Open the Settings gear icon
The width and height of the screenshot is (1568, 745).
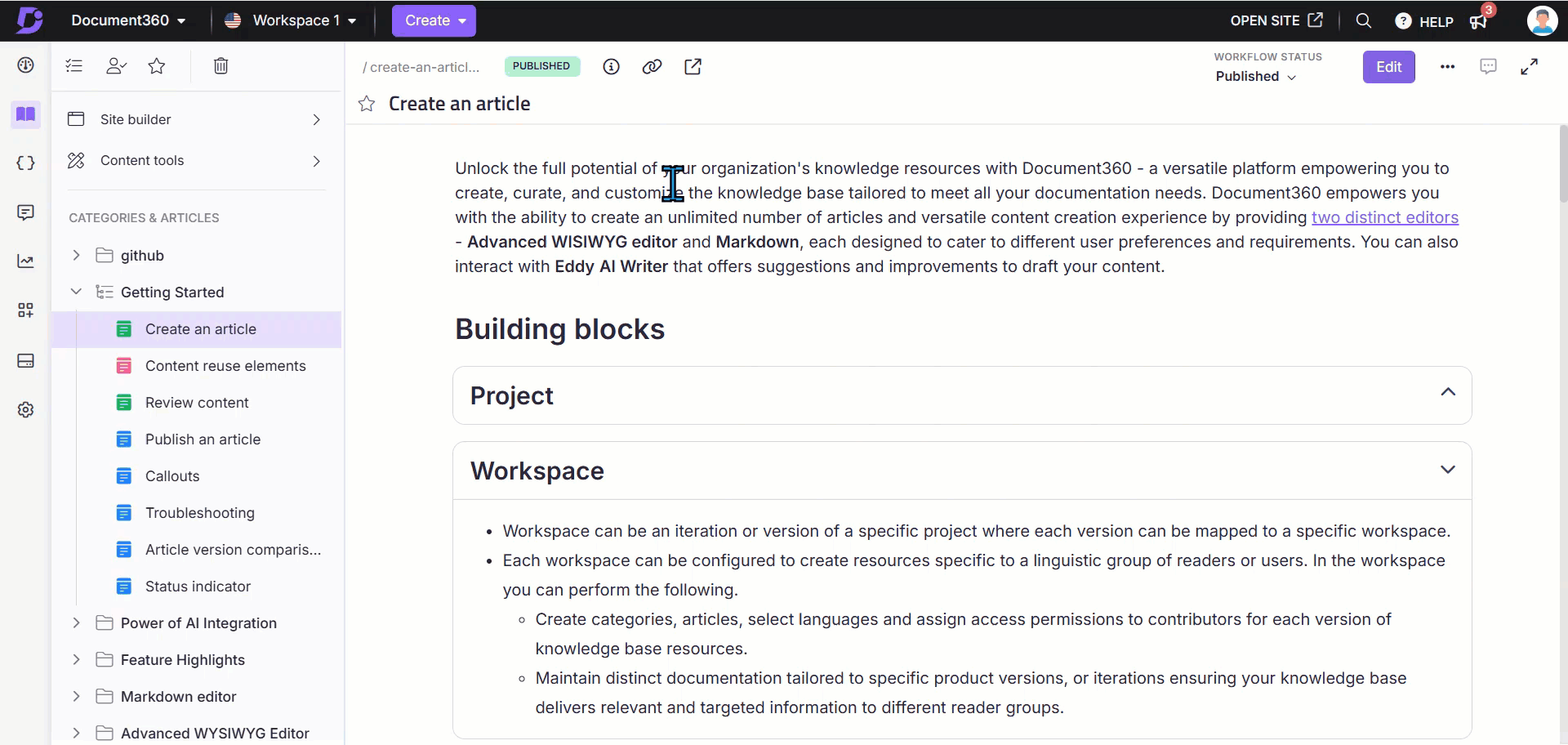tap(25, 409)
